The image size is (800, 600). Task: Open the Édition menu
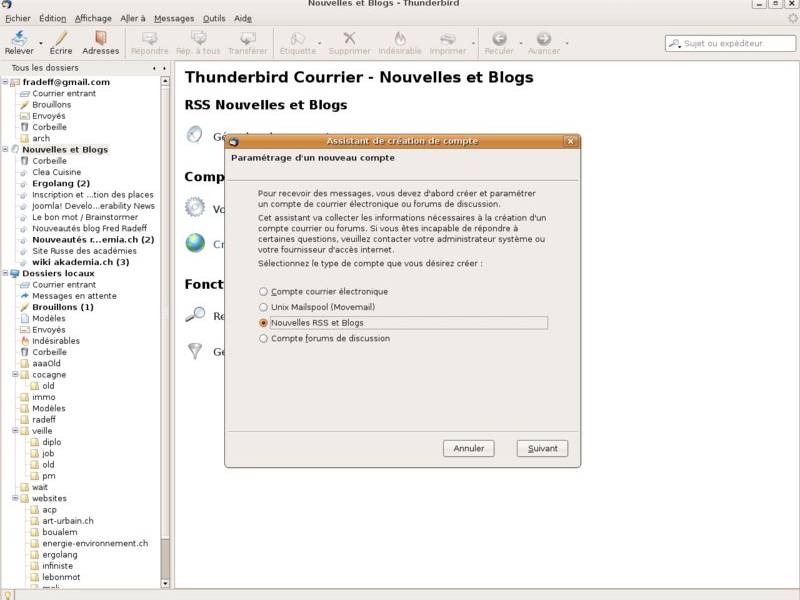pos(53,18)
